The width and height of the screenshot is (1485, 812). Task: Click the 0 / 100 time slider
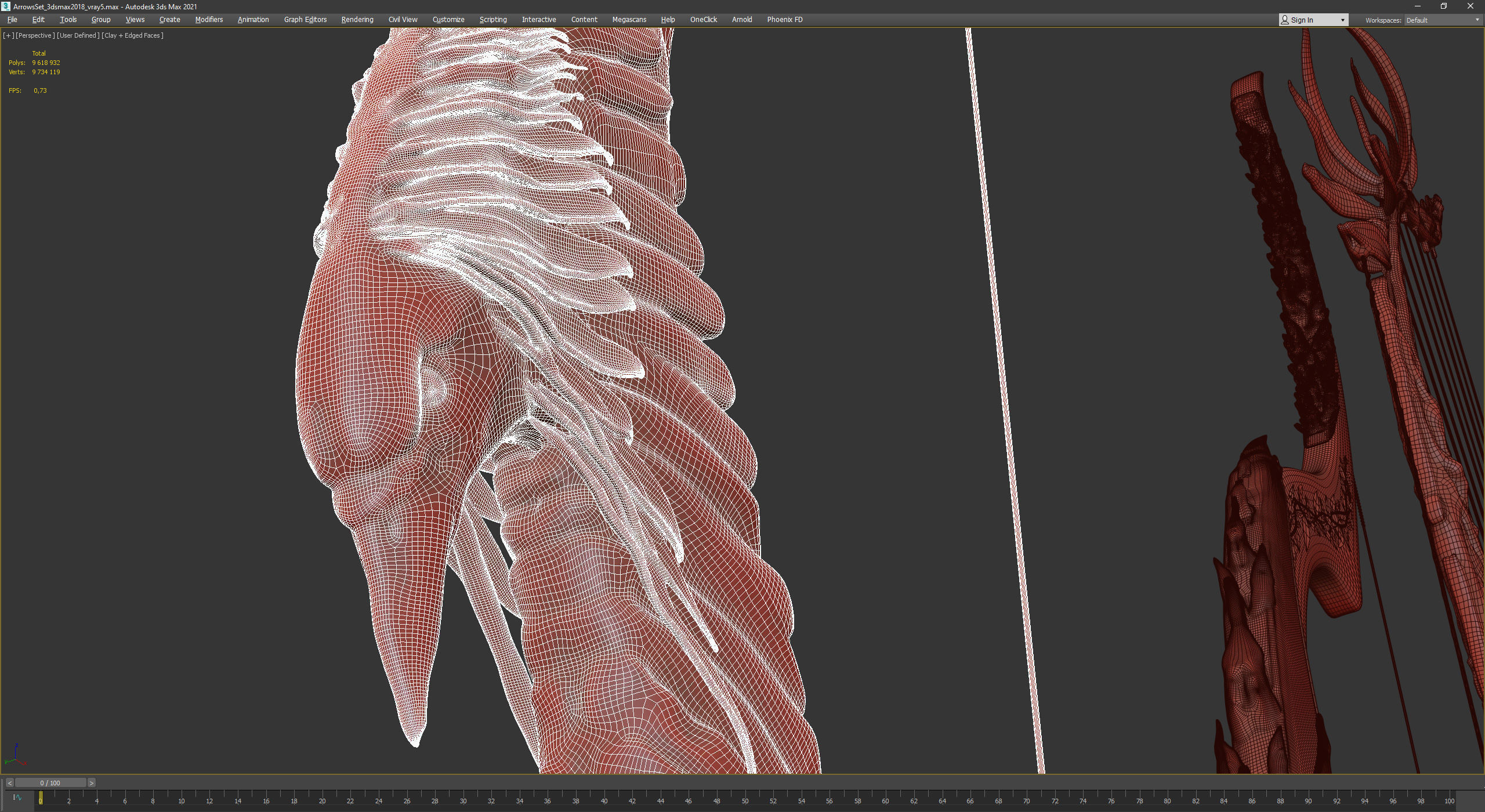click(50, 783)
